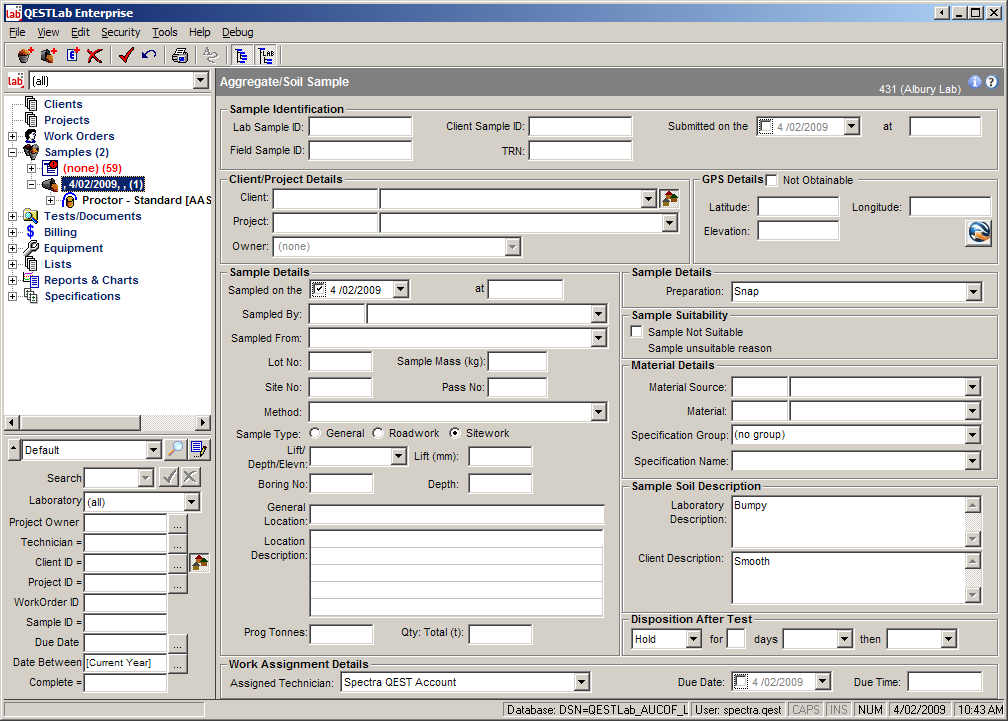Click the printer icon in toolbar
Image resolution: width=1008 pixels, height=721 pixels.
point(180,55)
